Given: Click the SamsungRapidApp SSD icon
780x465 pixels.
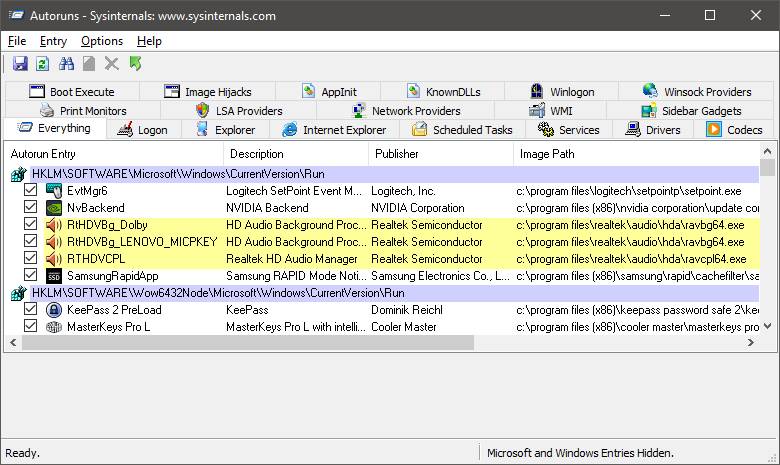Looking at the screenshot, I should click(54, 276).
